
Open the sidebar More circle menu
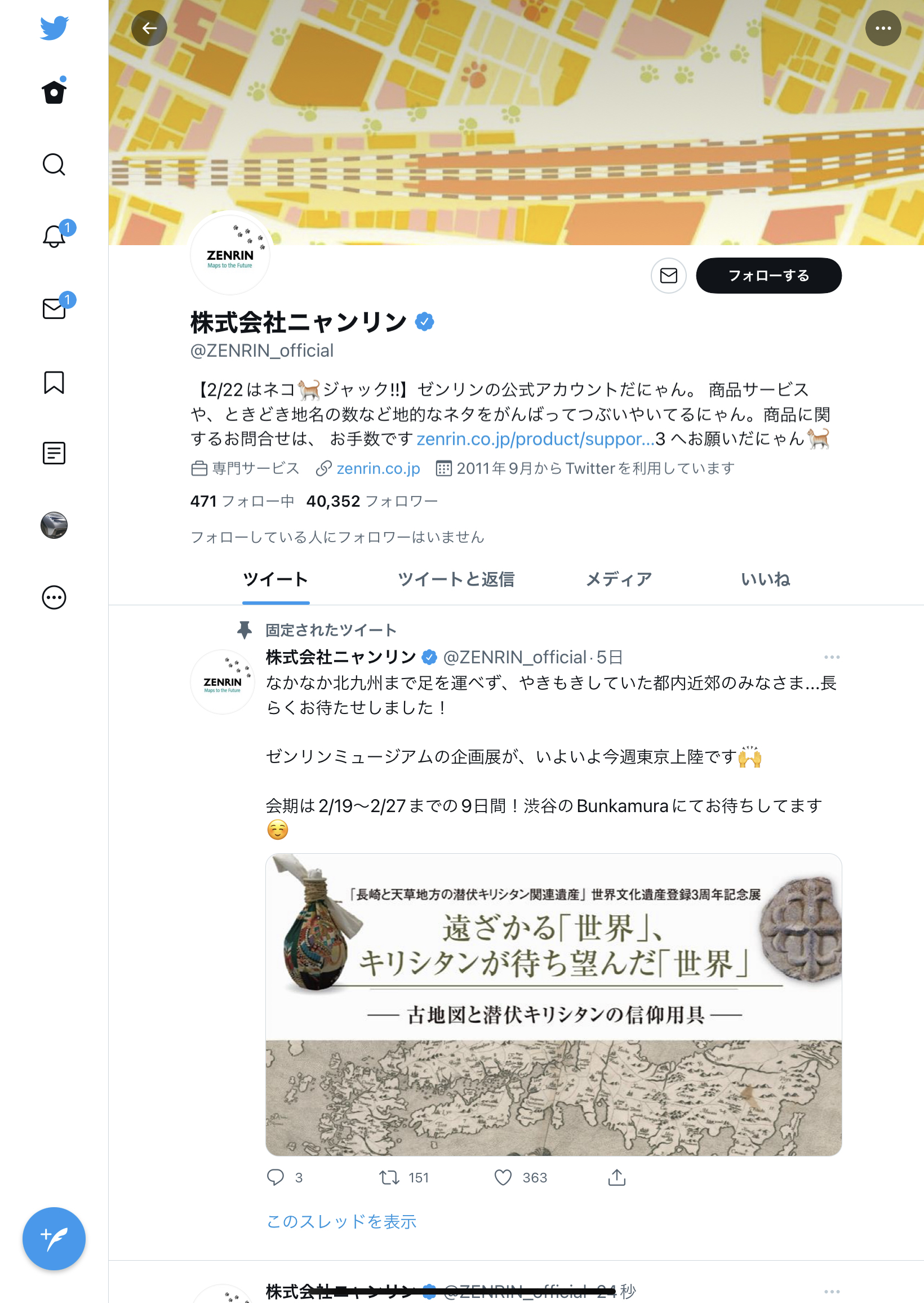click(54, 597)
